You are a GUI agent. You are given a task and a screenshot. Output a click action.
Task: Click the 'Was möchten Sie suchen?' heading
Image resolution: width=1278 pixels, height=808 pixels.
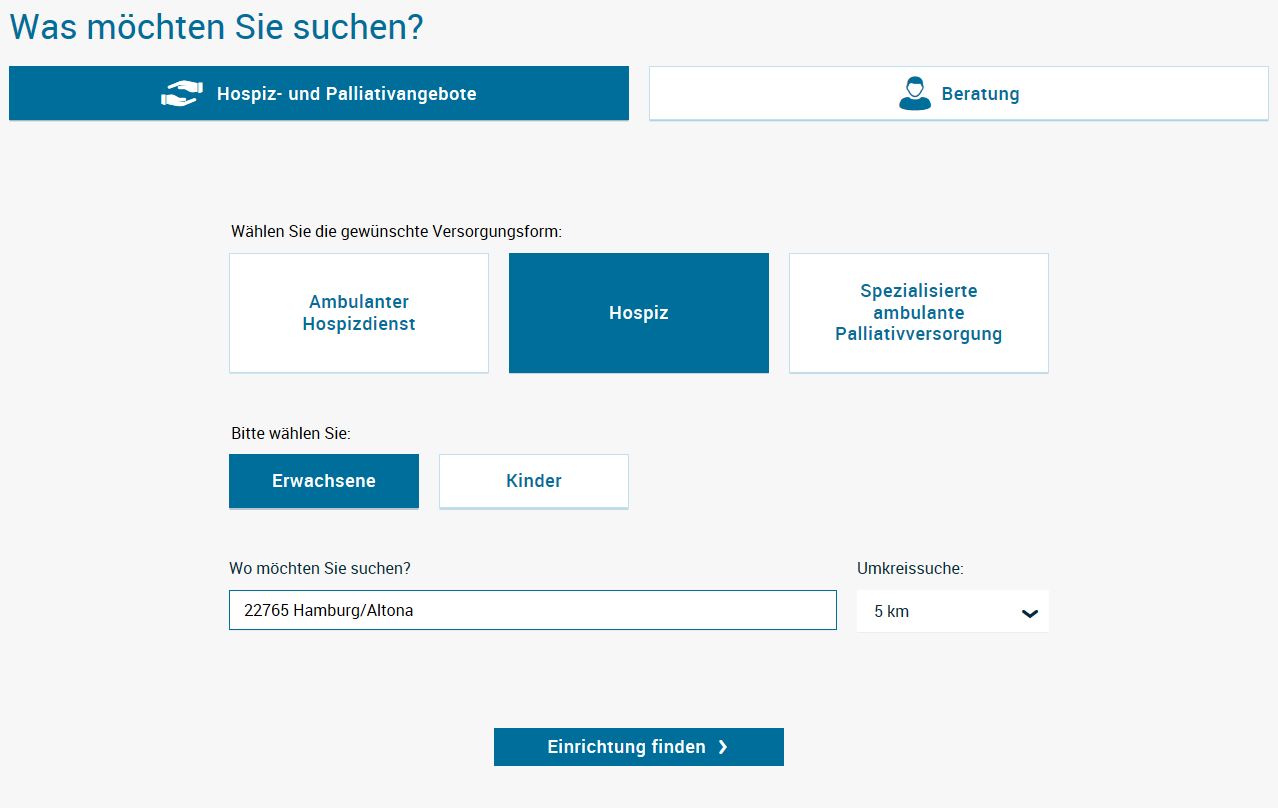click(x=216, y=27)
